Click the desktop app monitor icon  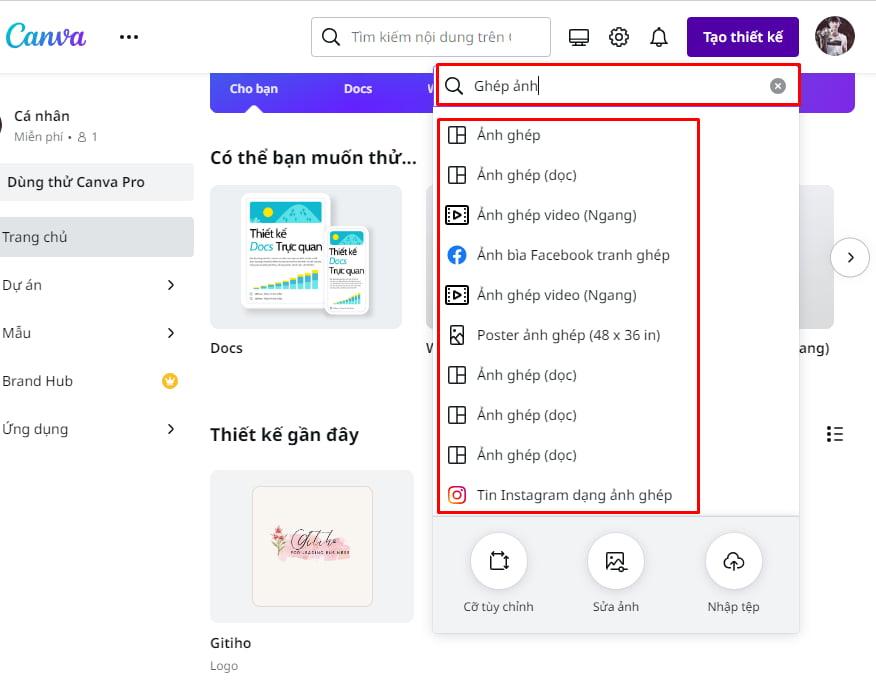[578, 37]
